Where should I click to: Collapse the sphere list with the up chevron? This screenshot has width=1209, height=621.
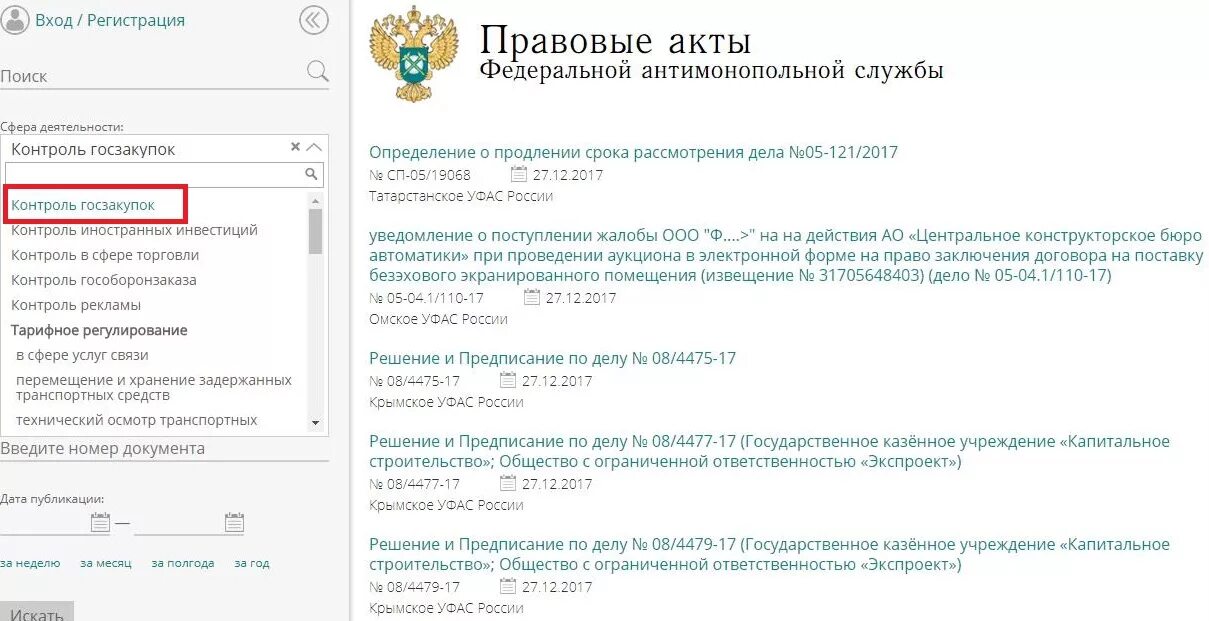tap(313, 146)
